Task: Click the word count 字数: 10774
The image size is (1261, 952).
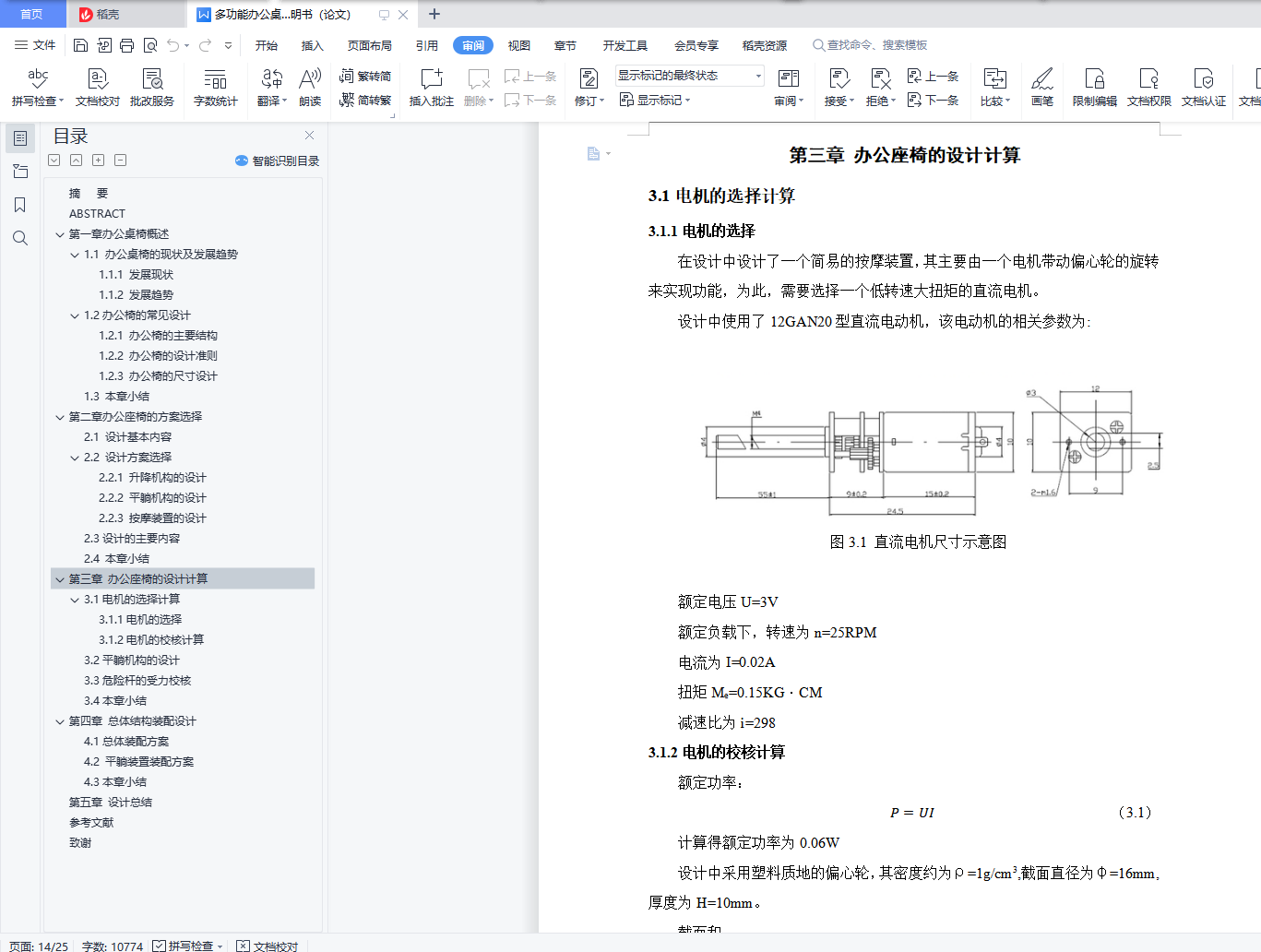Action: pyautogui.click(x=113, y=946)
